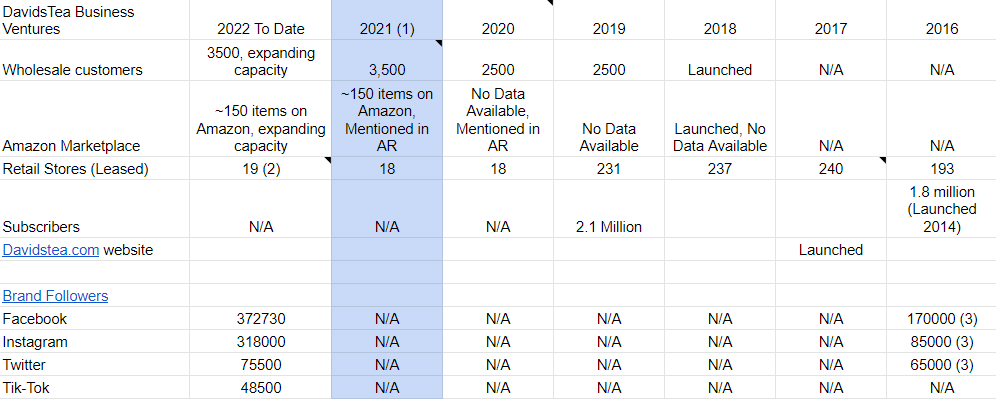Select the 'Launched' cell in Davidstea.com row

pyautogui.click(x=831, y=250)
